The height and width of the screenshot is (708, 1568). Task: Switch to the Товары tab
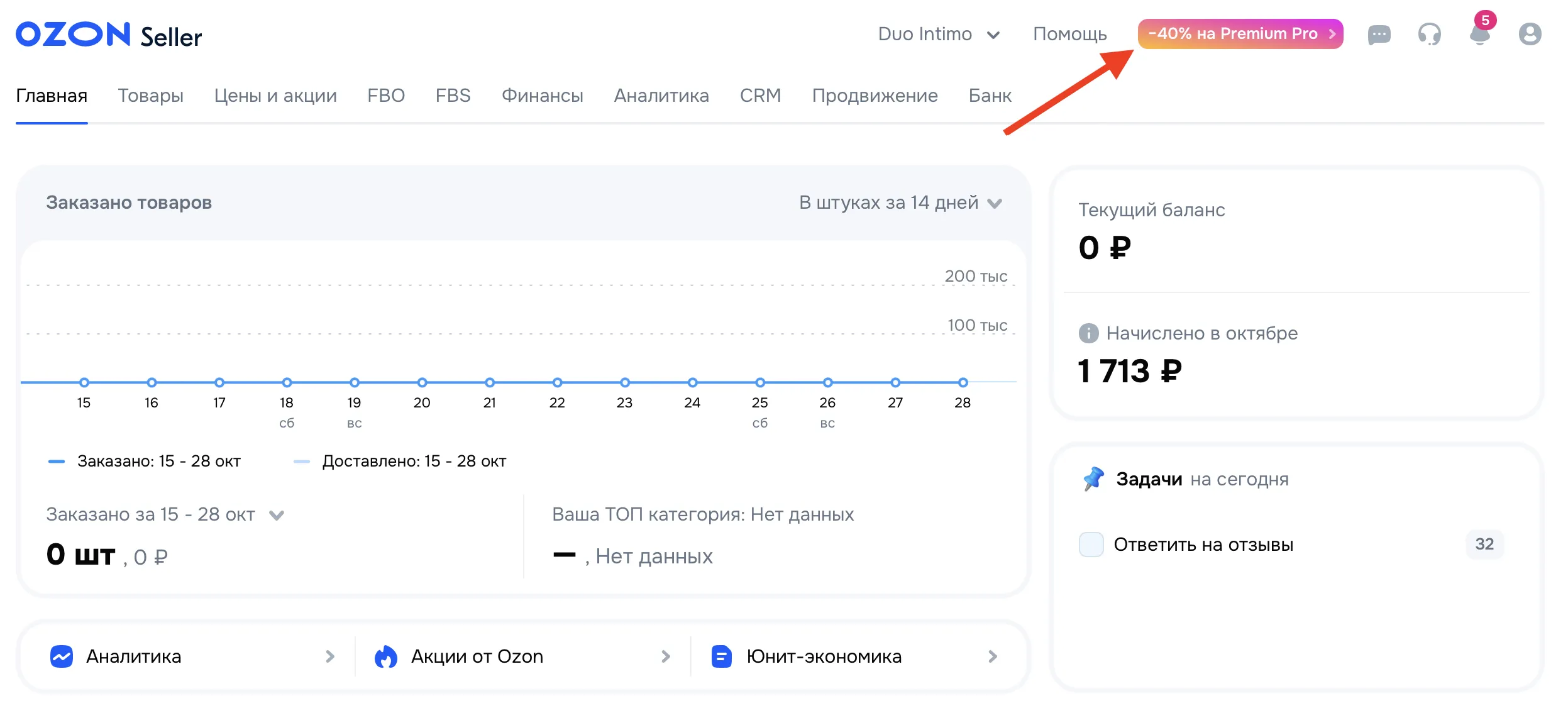(150, 96)
